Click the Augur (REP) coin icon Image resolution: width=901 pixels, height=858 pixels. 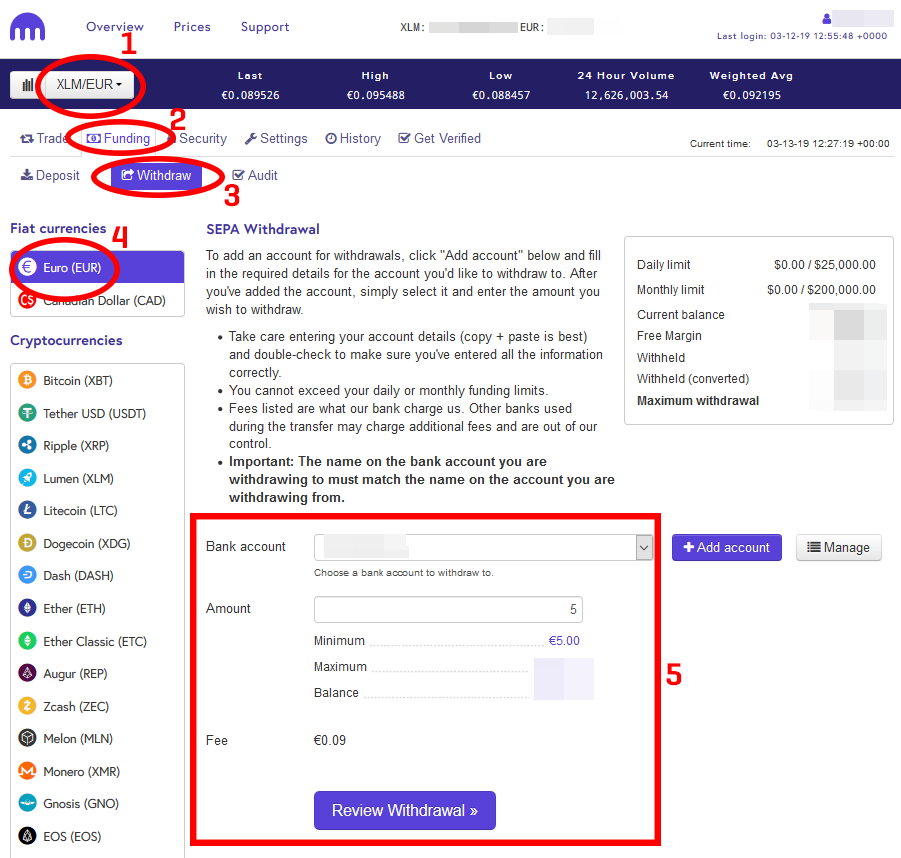(27, 672)
